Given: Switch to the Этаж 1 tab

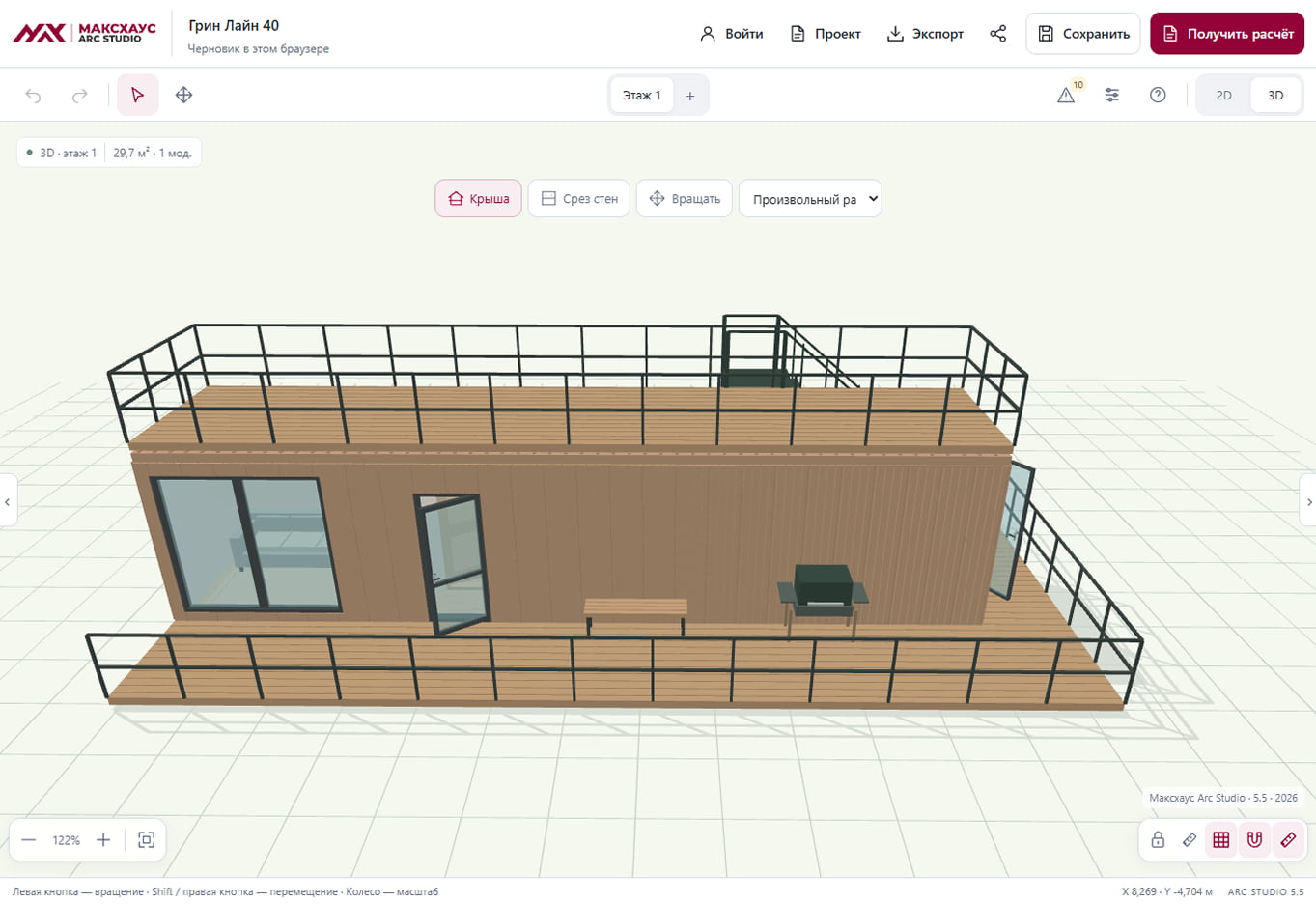Looking at the screenshot, I should 642,96.
